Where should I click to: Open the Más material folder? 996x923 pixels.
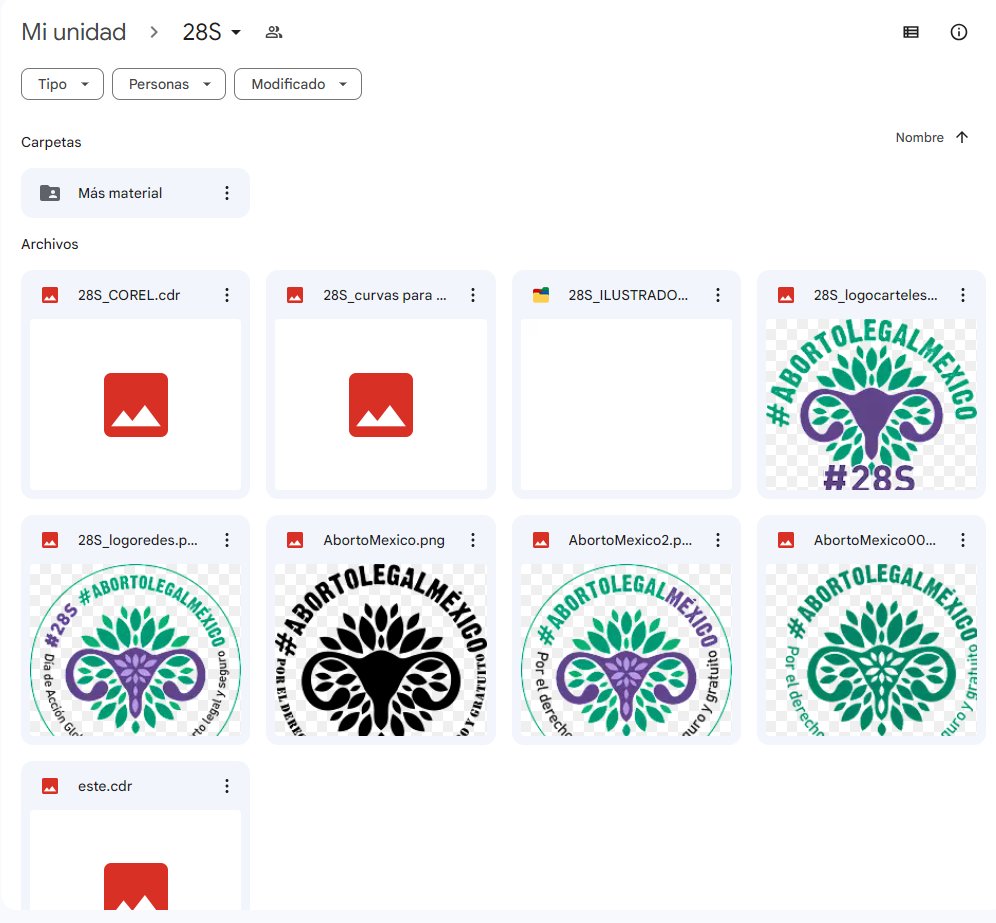pyautogui.click(x=135, y=193)
